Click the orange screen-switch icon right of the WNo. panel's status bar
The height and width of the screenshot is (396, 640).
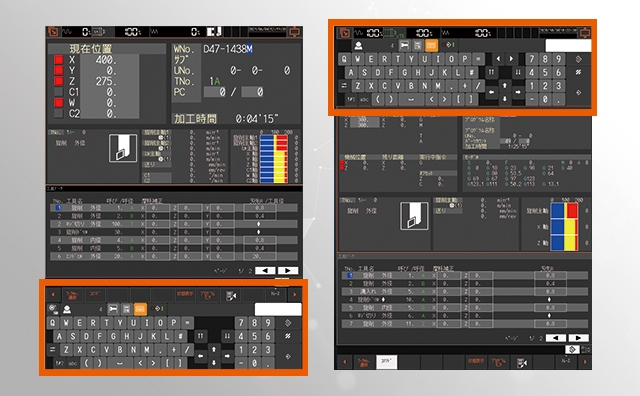[x=294, y=31]
